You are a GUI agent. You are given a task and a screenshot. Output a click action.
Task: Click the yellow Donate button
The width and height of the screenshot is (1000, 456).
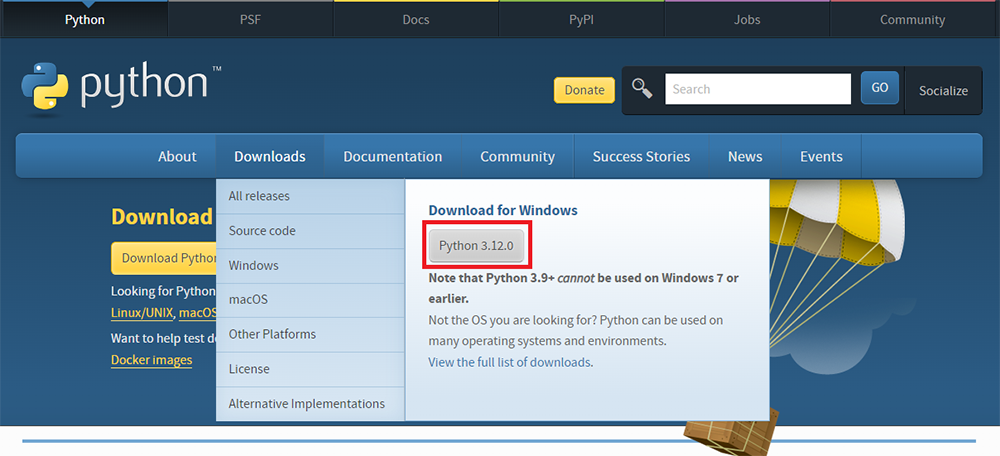pyautogui.click(x=584, y=90)
